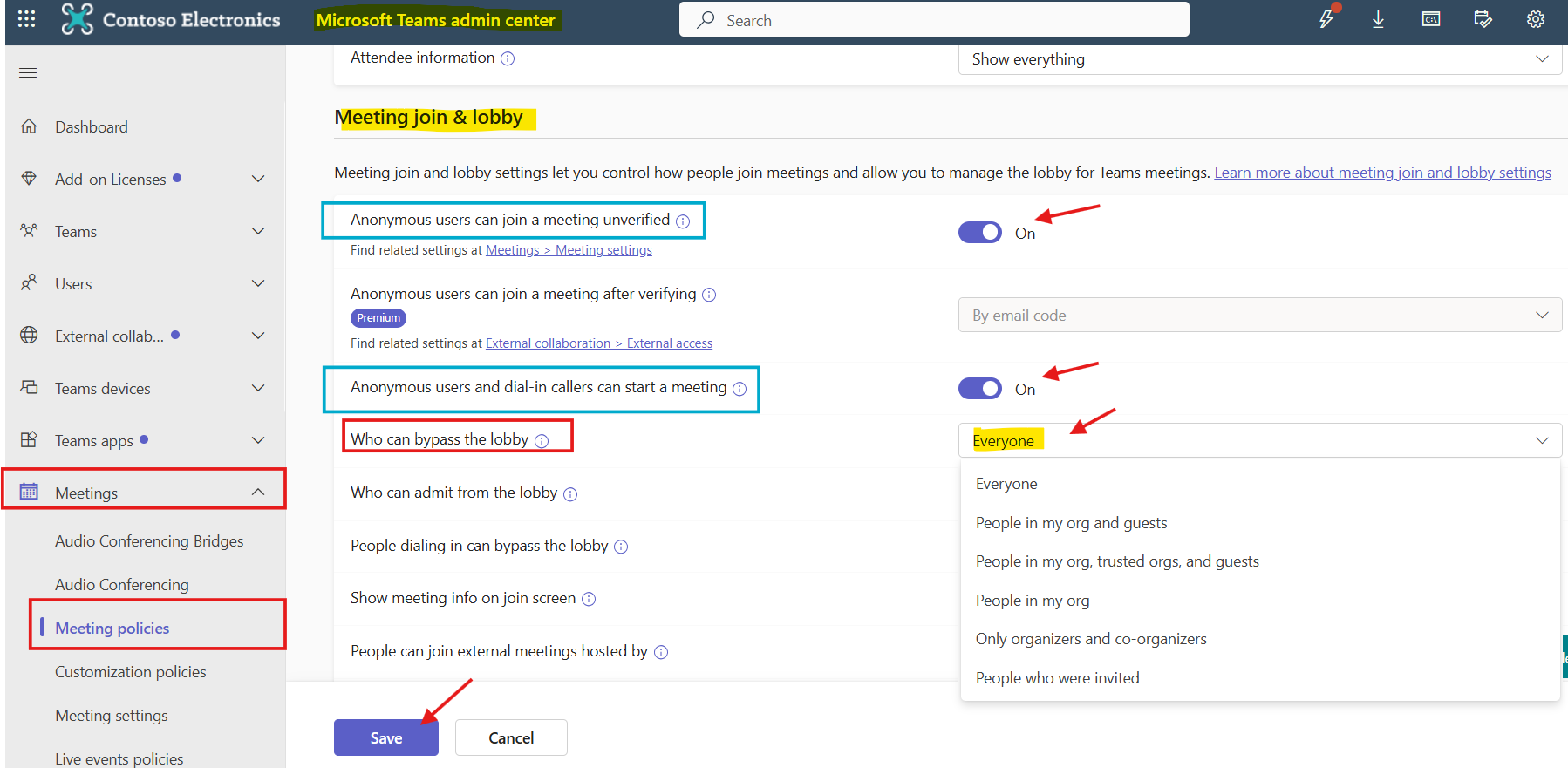Image resolution: width=1568 pixels, height=768 pixels.
Task: Show info for Attendee information
Action: [x=508, y=58]
